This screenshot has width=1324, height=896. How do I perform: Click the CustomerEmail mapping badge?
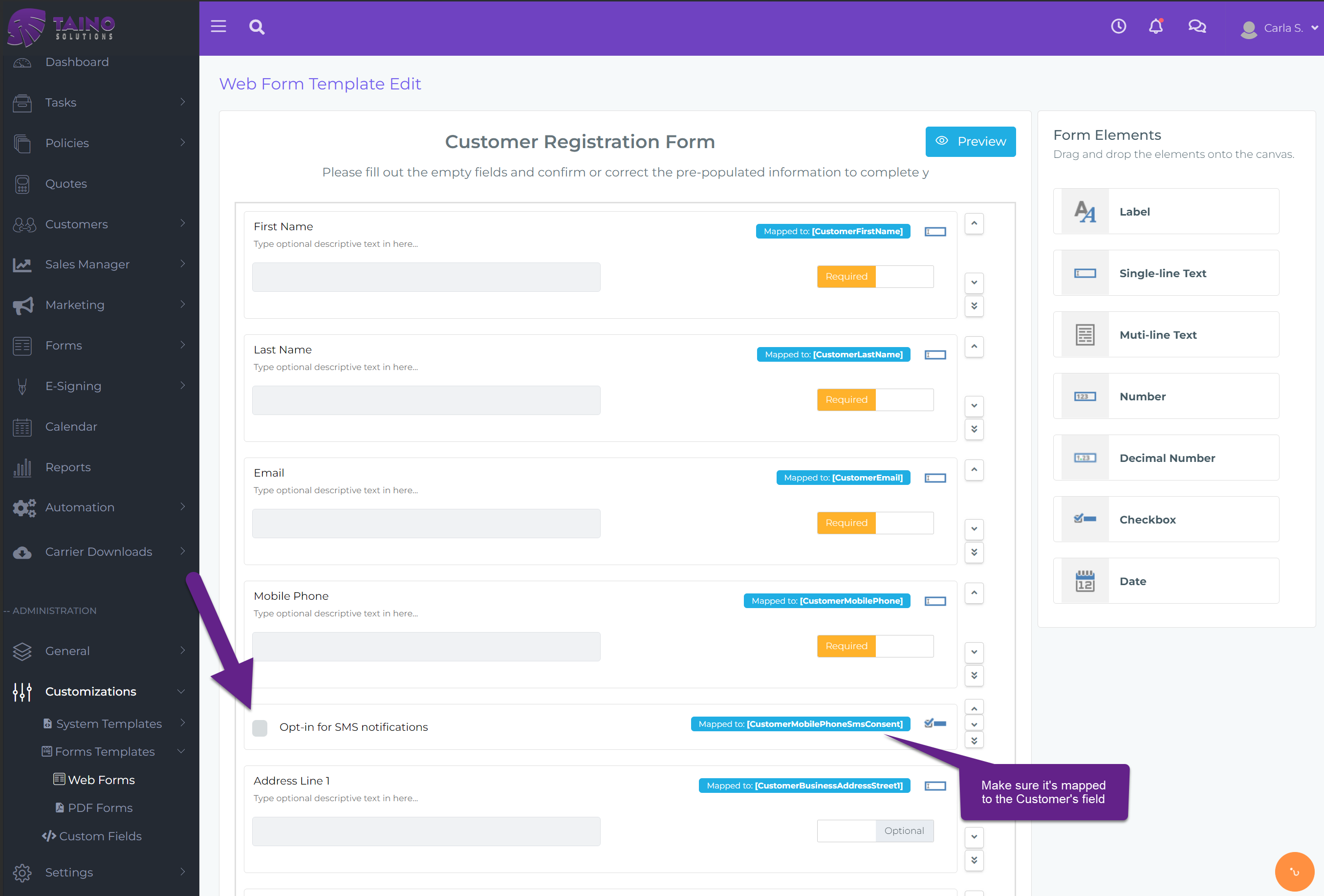843,478
